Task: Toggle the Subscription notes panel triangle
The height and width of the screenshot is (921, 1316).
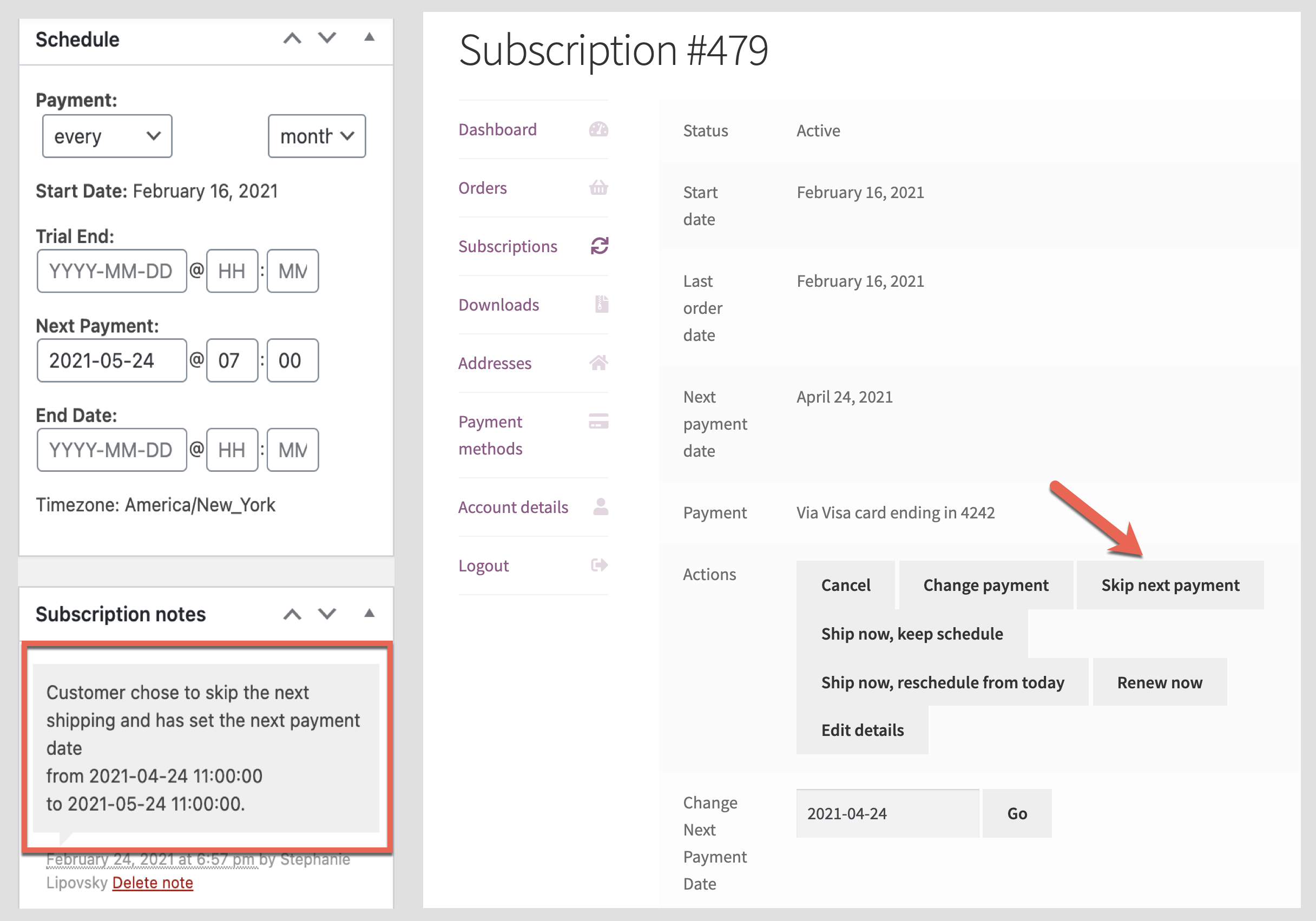Action: click(x=369, y=614)
